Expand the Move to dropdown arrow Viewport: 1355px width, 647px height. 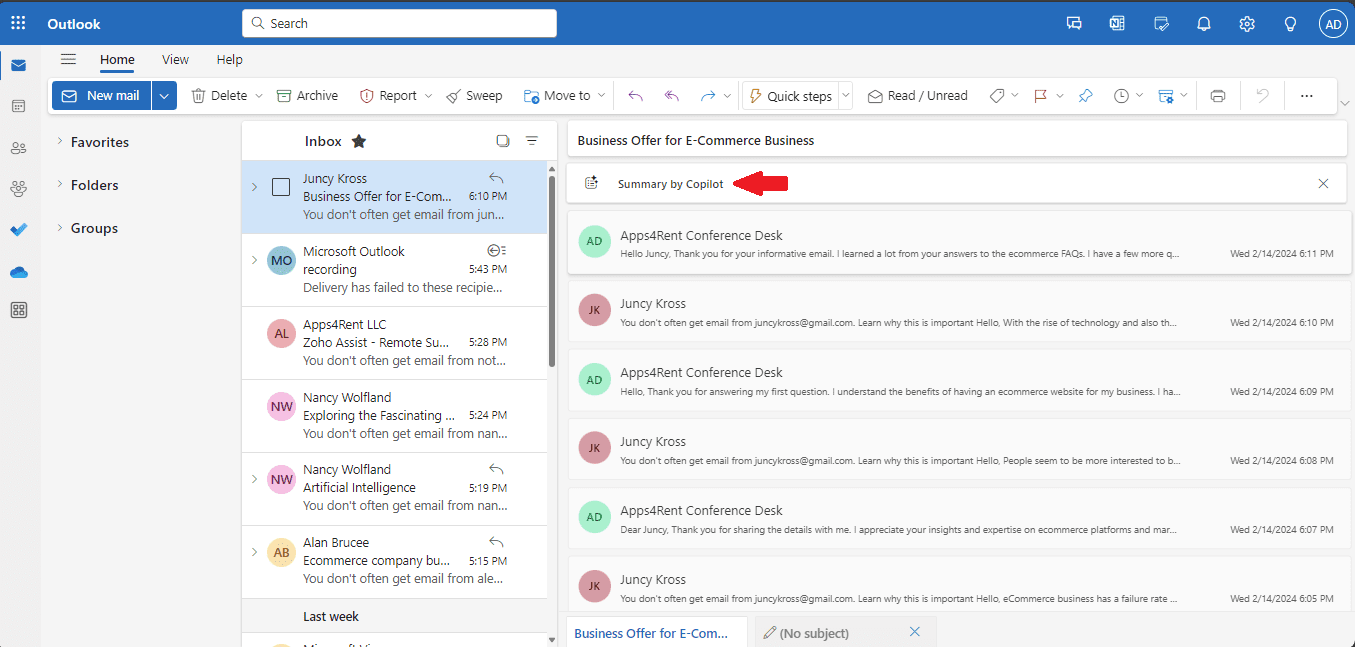(x=602, y=96)
